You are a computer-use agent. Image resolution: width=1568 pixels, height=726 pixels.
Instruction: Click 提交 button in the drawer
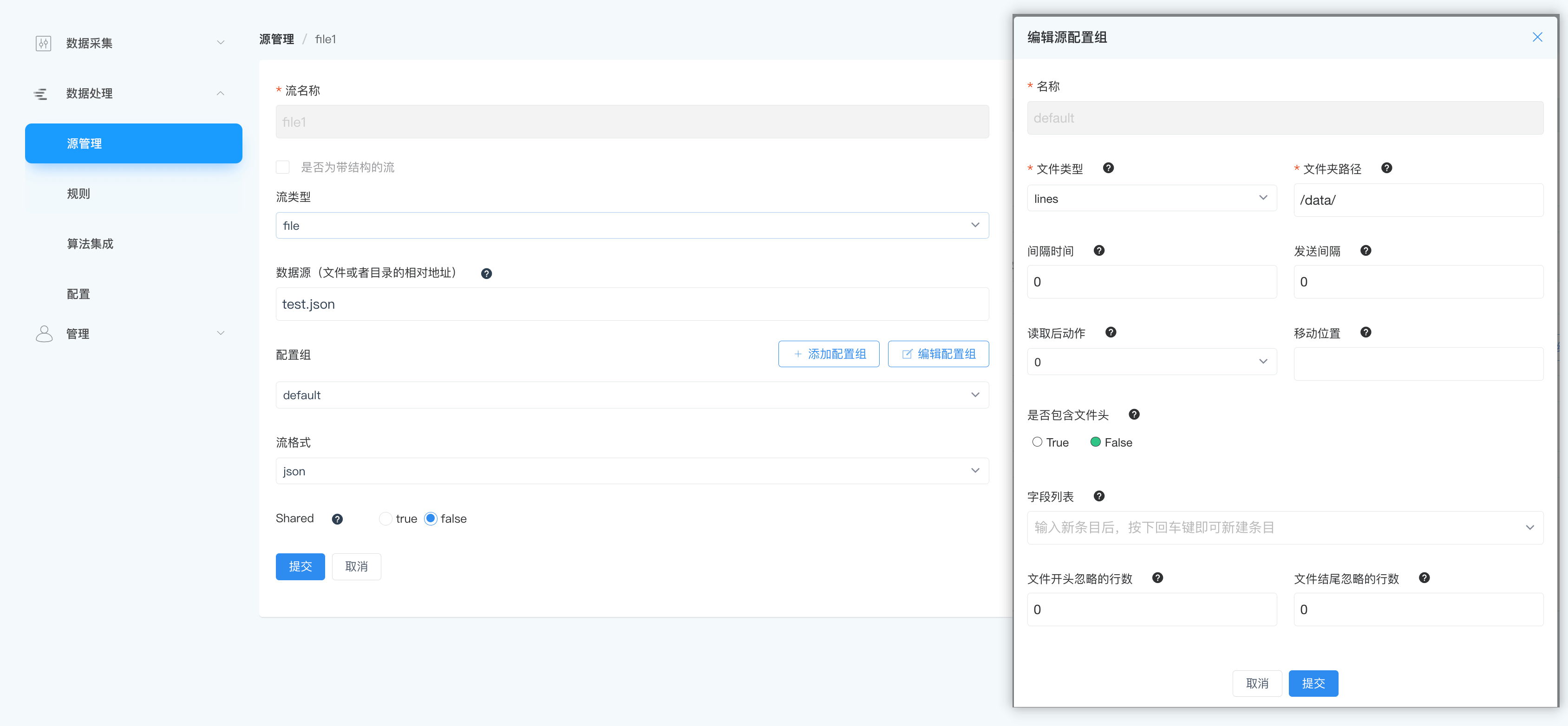click(x=1313, y=683)
